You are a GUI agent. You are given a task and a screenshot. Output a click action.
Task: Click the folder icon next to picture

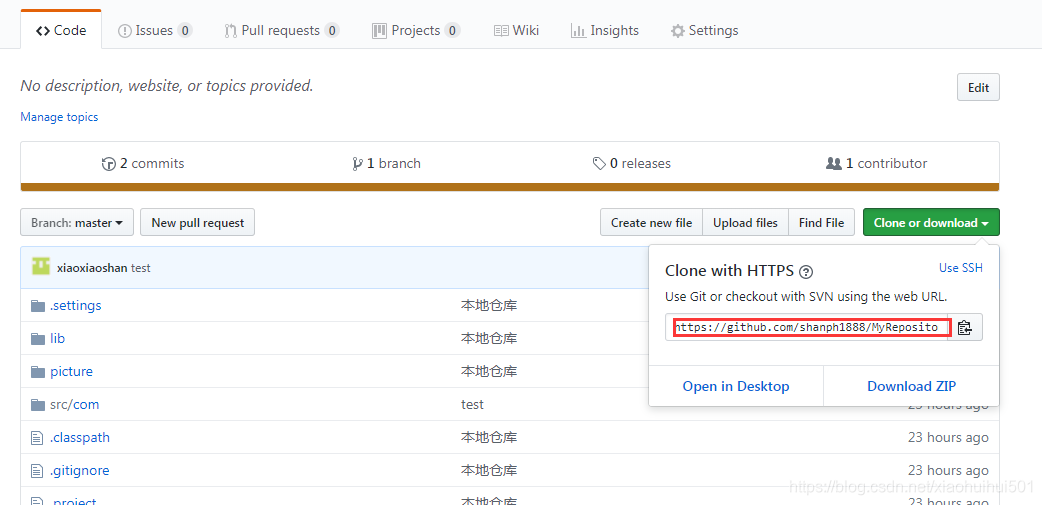tap(38, 371)
